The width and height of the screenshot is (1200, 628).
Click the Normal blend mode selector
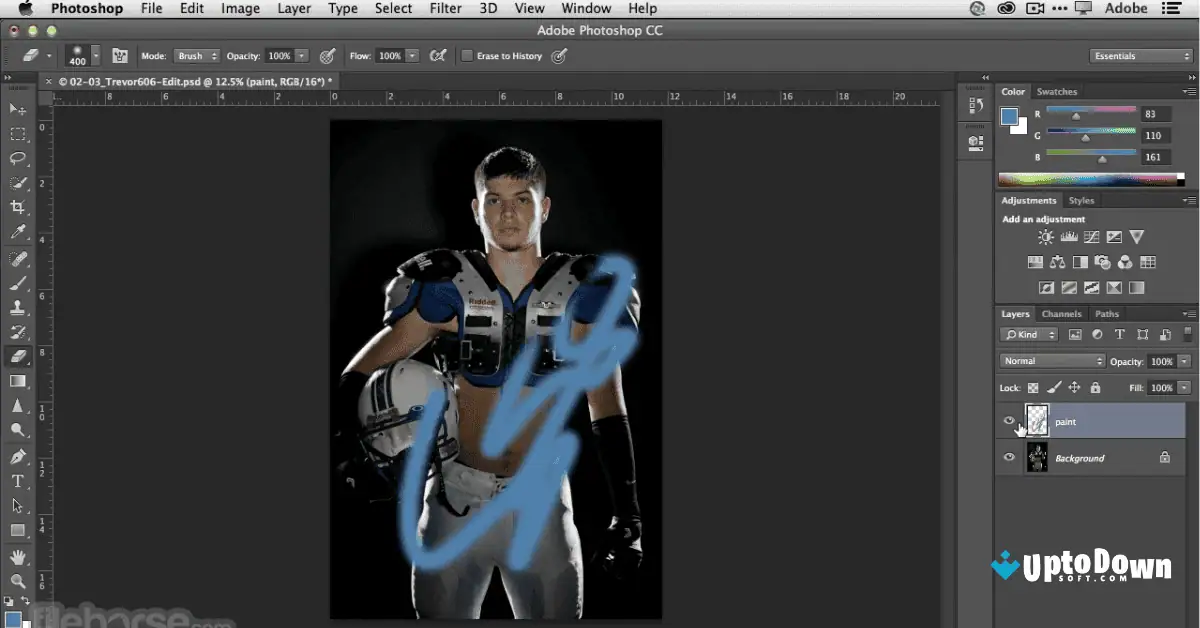pos(1050,360)
